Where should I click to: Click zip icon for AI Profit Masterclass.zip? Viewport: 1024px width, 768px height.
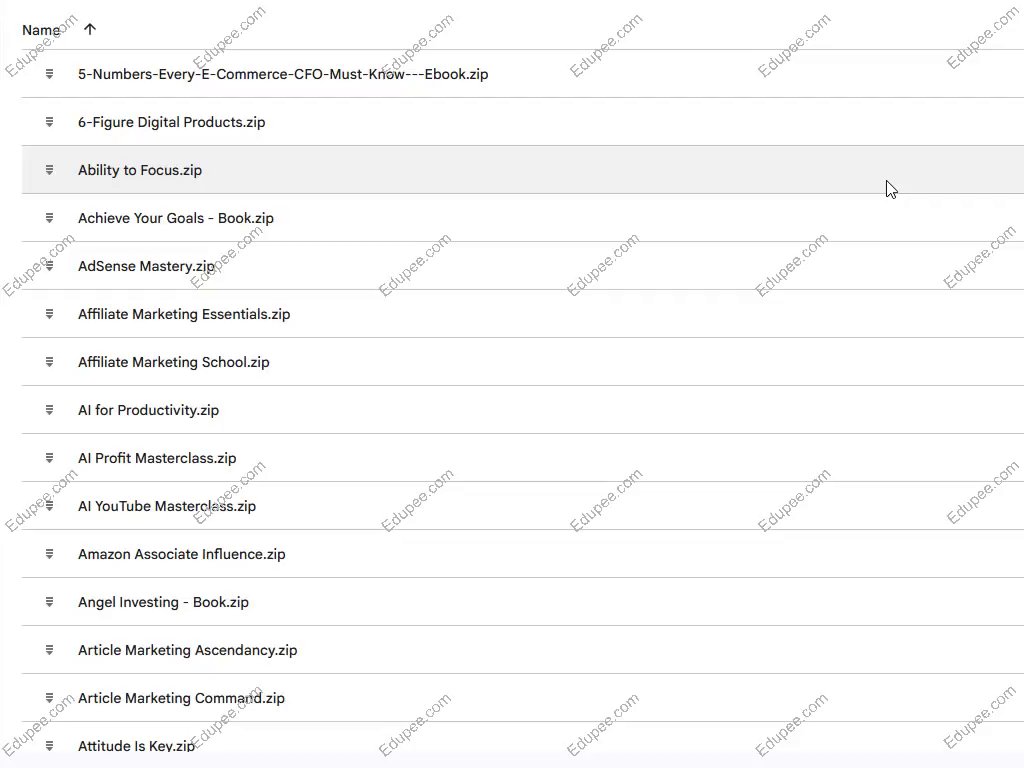click(x=49, y=458)
